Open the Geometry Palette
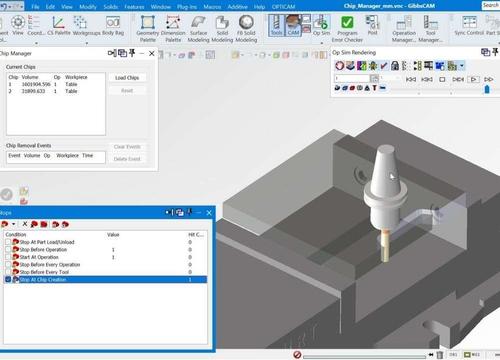The image size is (500, 360). (x=148, y=29)
